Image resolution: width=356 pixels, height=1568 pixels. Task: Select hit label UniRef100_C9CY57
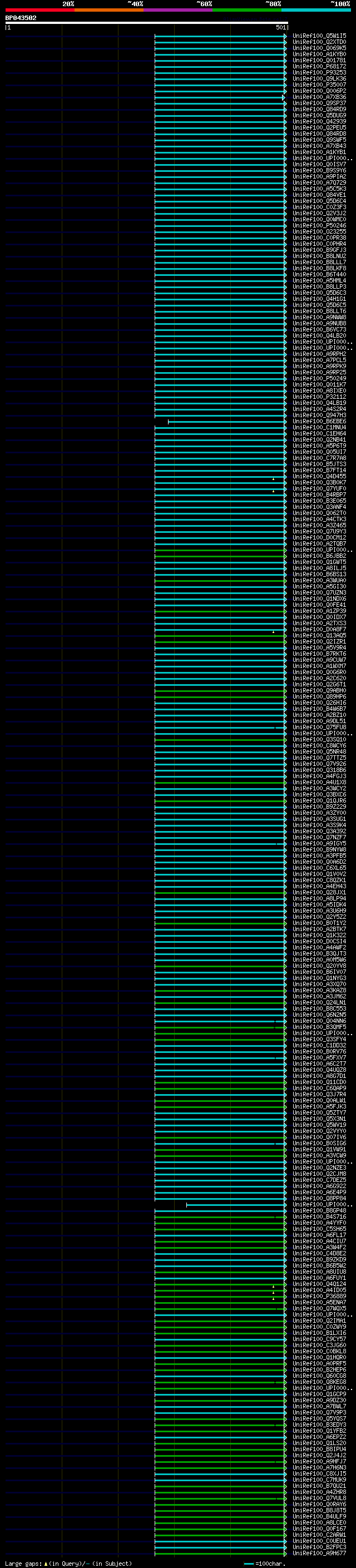point(319,1339)
